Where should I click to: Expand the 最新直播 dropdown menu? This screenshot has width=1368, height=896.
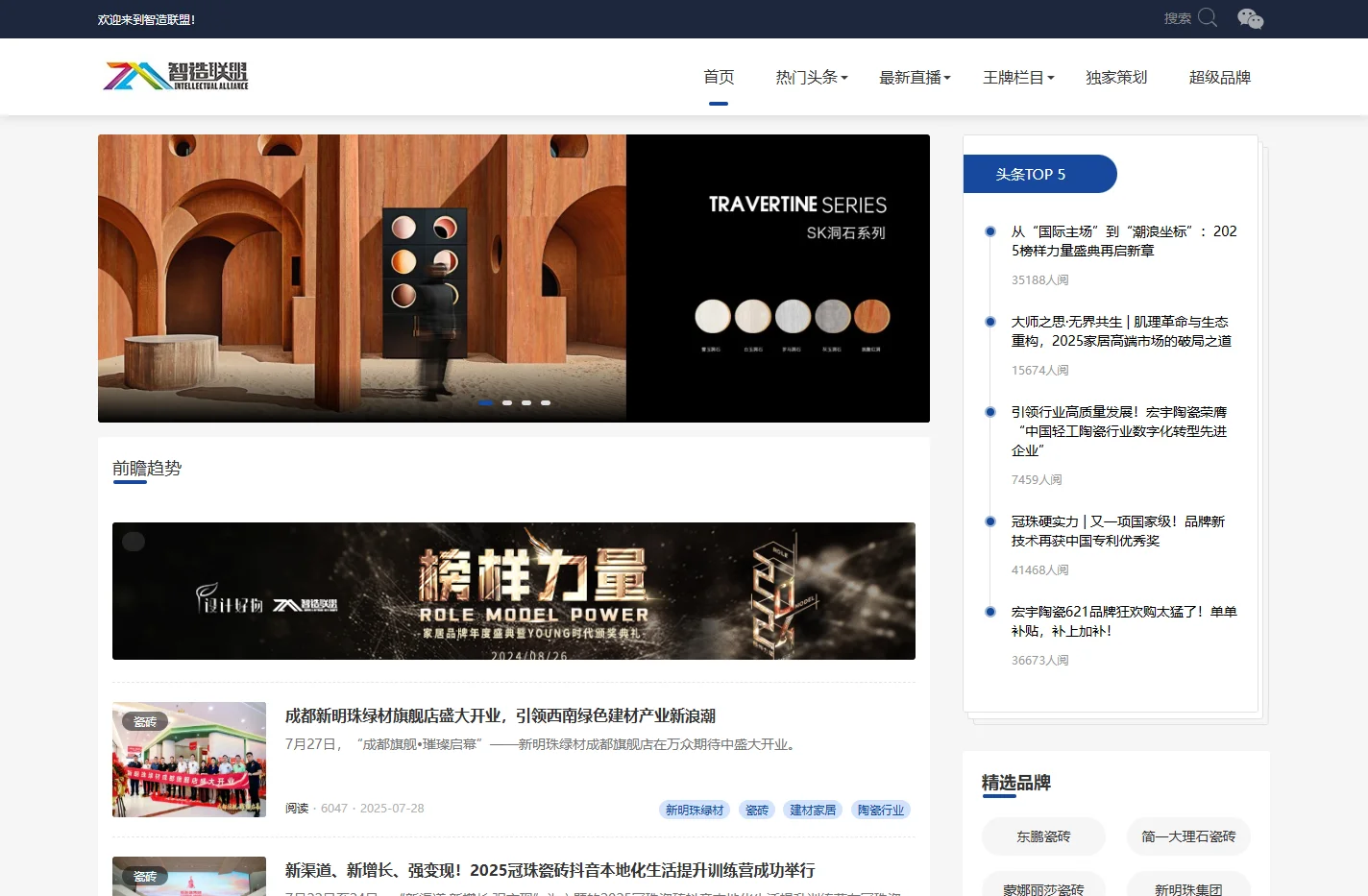915,77
